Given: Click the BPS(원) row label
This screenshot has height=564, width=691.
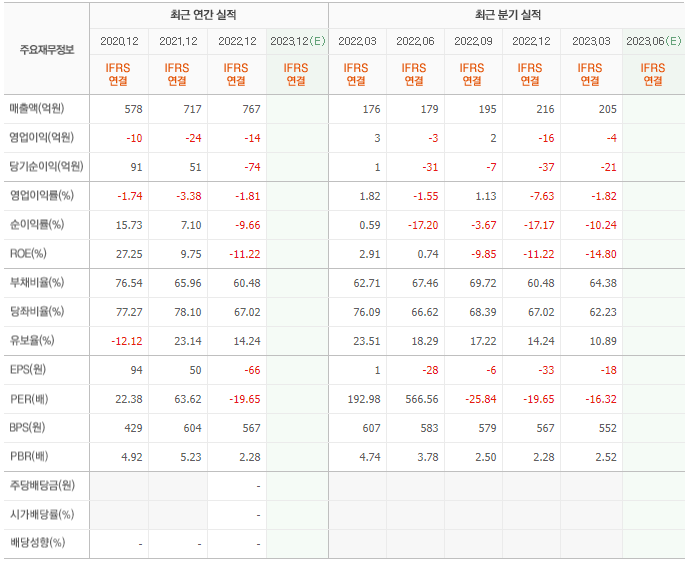Looking at the screenshot, I should tap(27, 427).
